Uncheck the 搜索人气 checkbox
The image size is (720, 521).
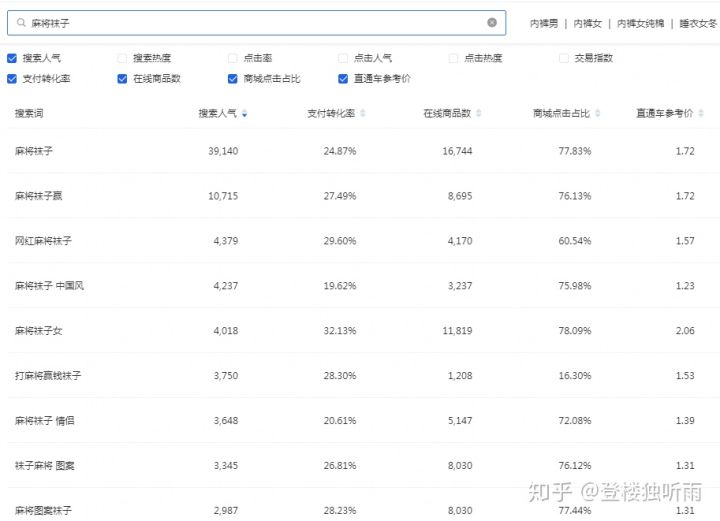(12, 58)
